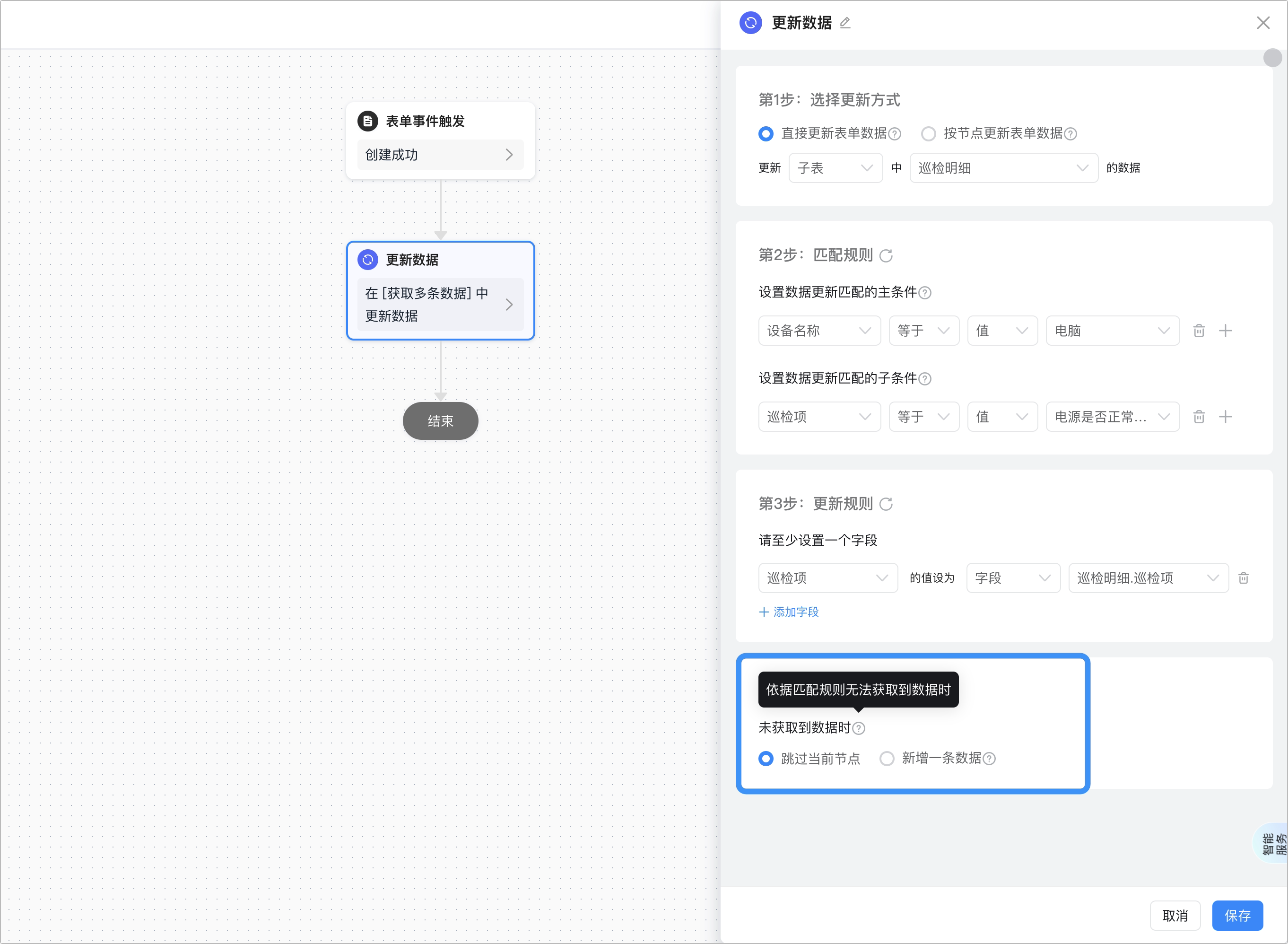Select 按节点更新表单数据 radio option
The width and height of the screenshot is (1288, 944).
[929, 134]
